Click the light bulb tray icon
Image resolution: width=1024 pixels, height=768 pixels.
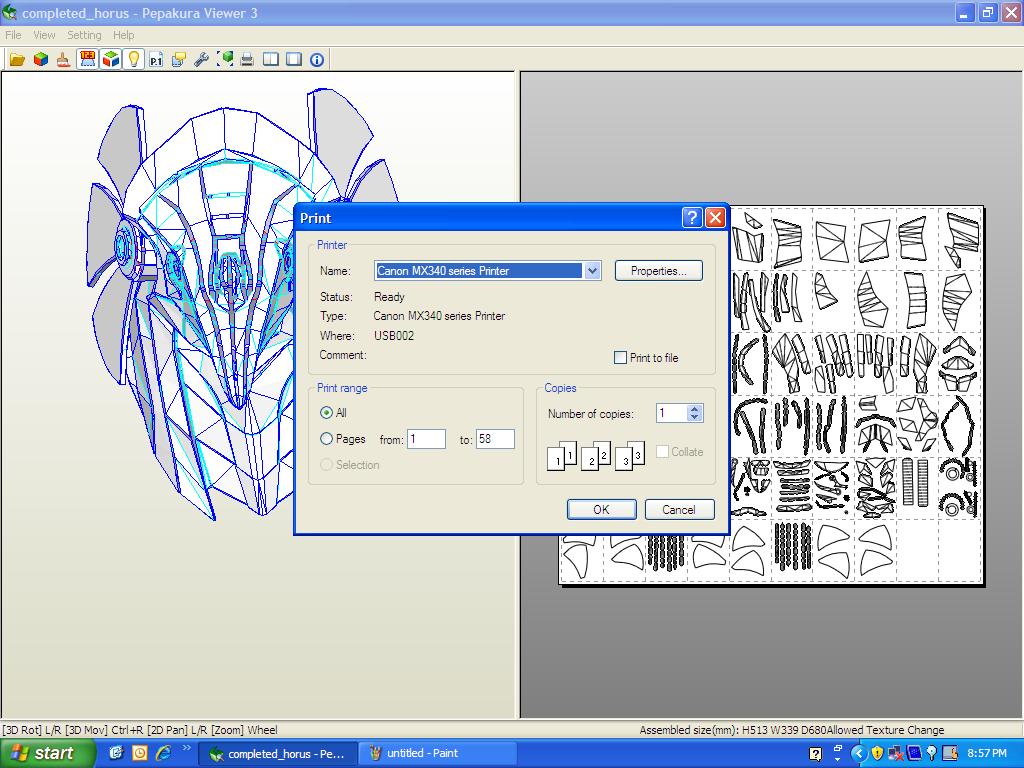tap(931, 754)
